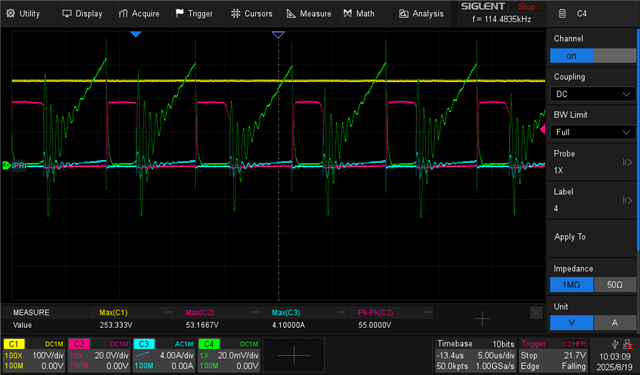Viewport: 640px width, 375px height.
Task: Add a channel with the plus box
Action: 294,355
